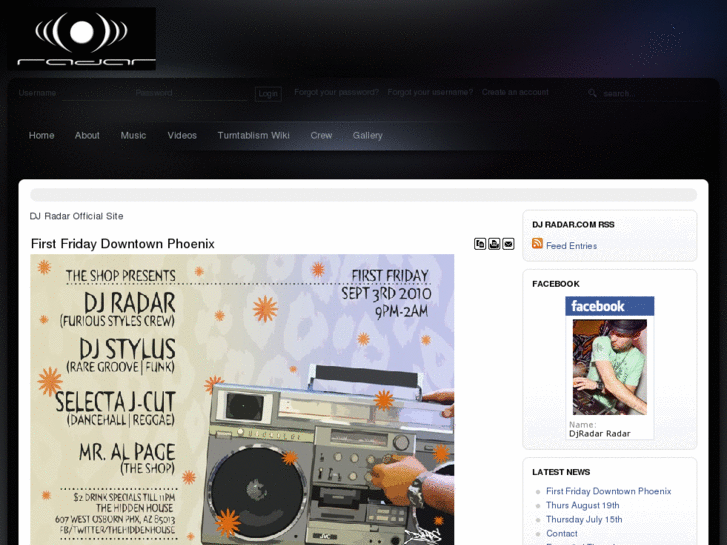
Task: Click the FACEBOOK module heading
Action: [555, 284]
